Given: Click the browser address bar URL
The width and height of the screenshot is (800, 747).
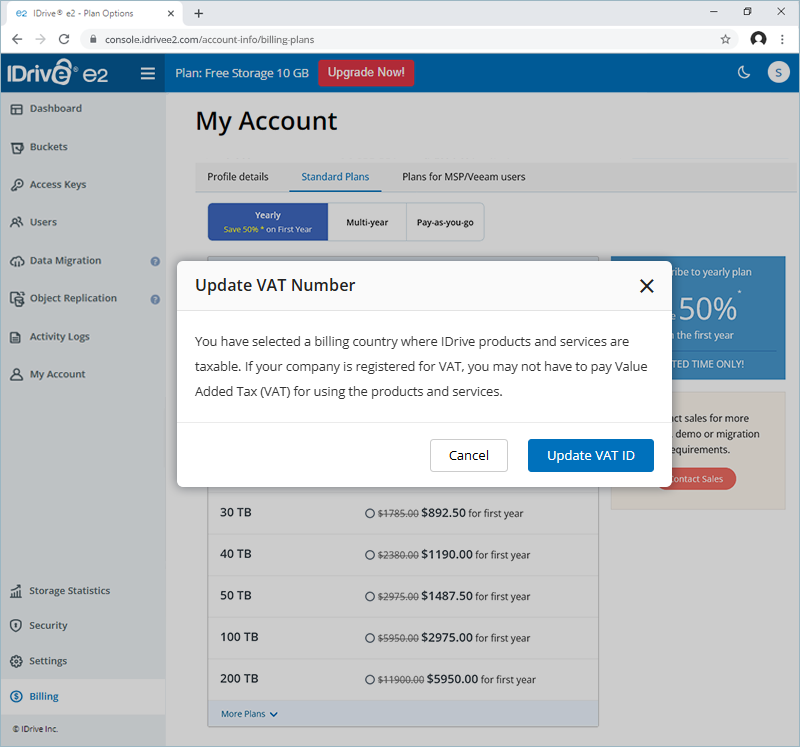Looking at the screenshot, I should pos(209,40).
